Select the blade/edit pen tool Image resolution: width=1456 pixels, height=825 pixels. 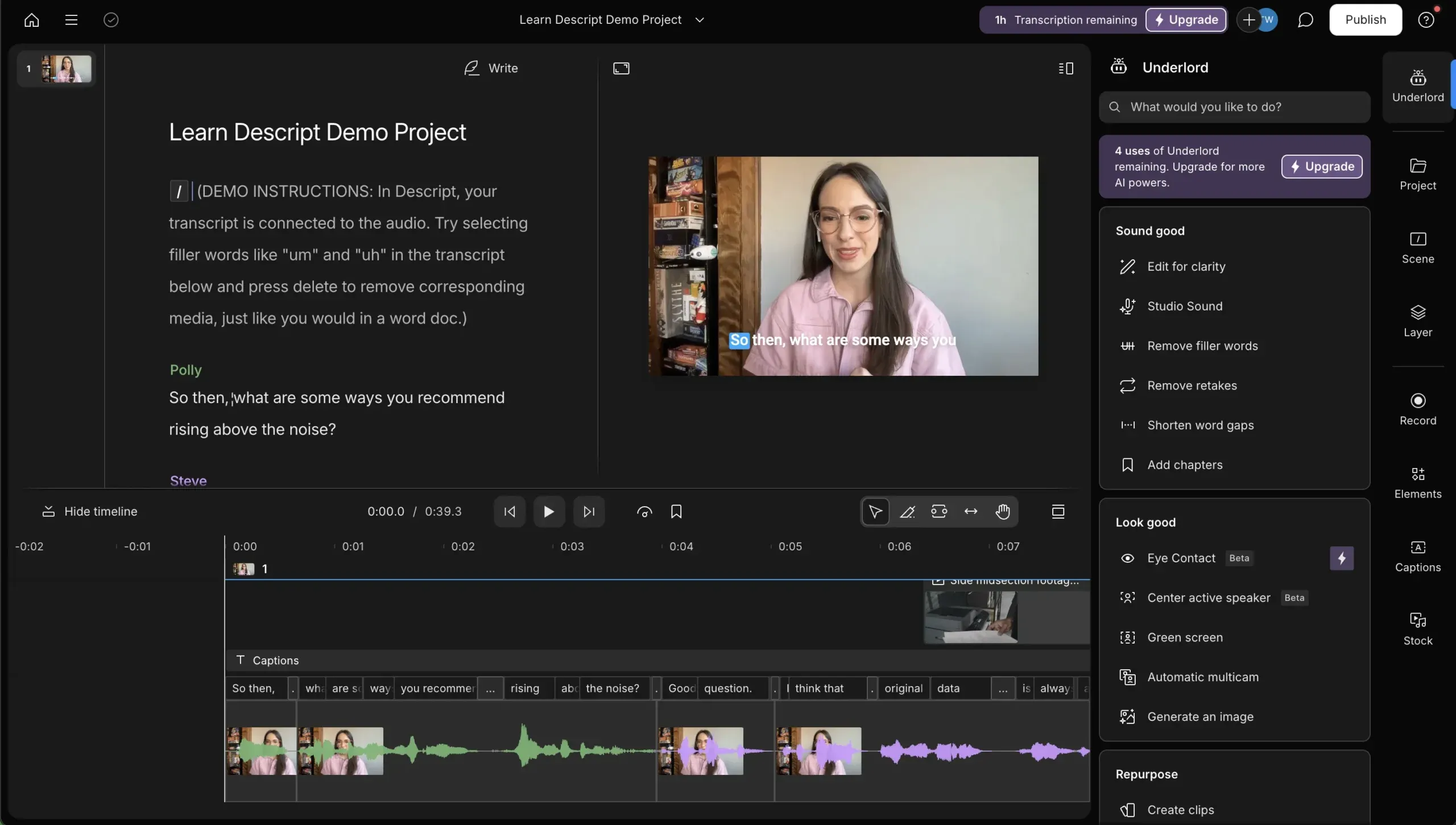click(907, 512)
